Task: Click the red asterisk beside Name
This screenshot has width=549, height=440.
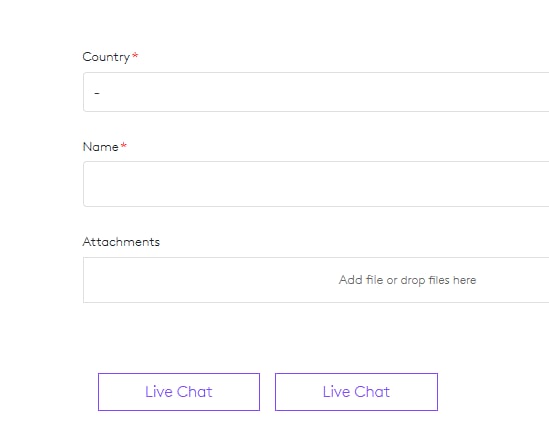Action: click(x=124, y=145)
